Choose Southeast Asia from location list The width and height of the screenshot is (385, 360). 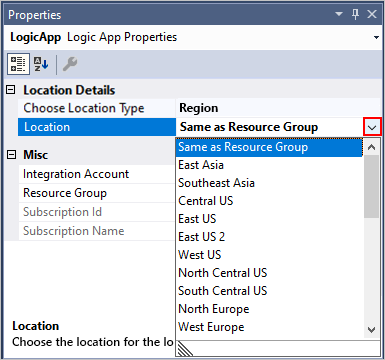pos(269,183)
